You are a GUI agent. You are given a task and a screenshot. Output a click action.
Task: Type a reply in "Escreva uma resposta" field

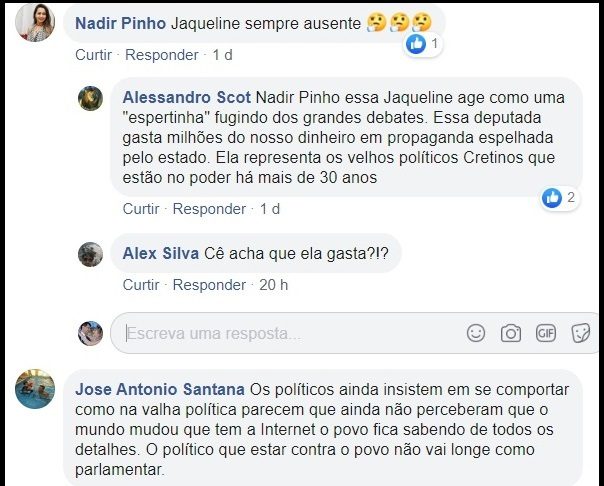[290, 333]
